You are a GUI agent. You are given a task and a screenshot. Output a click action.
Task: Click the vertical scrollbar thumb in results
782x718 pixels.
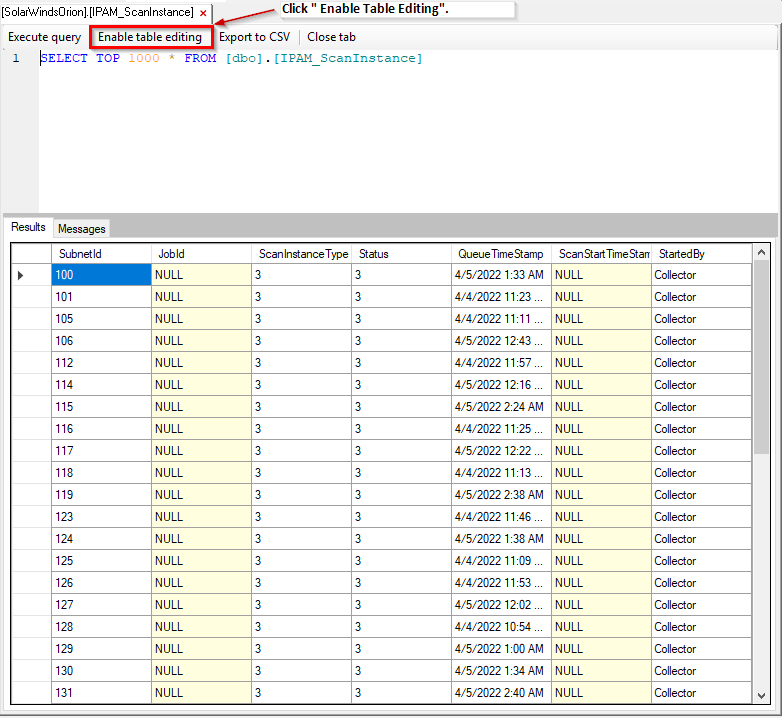click(x=761, y=358)
